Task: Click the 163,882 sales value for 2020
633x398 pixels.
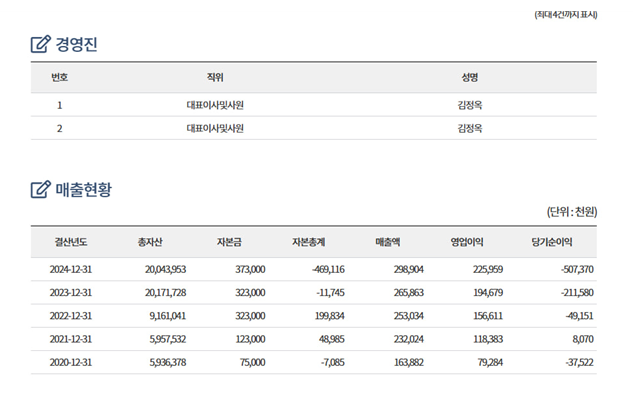Action: [409, 362]
